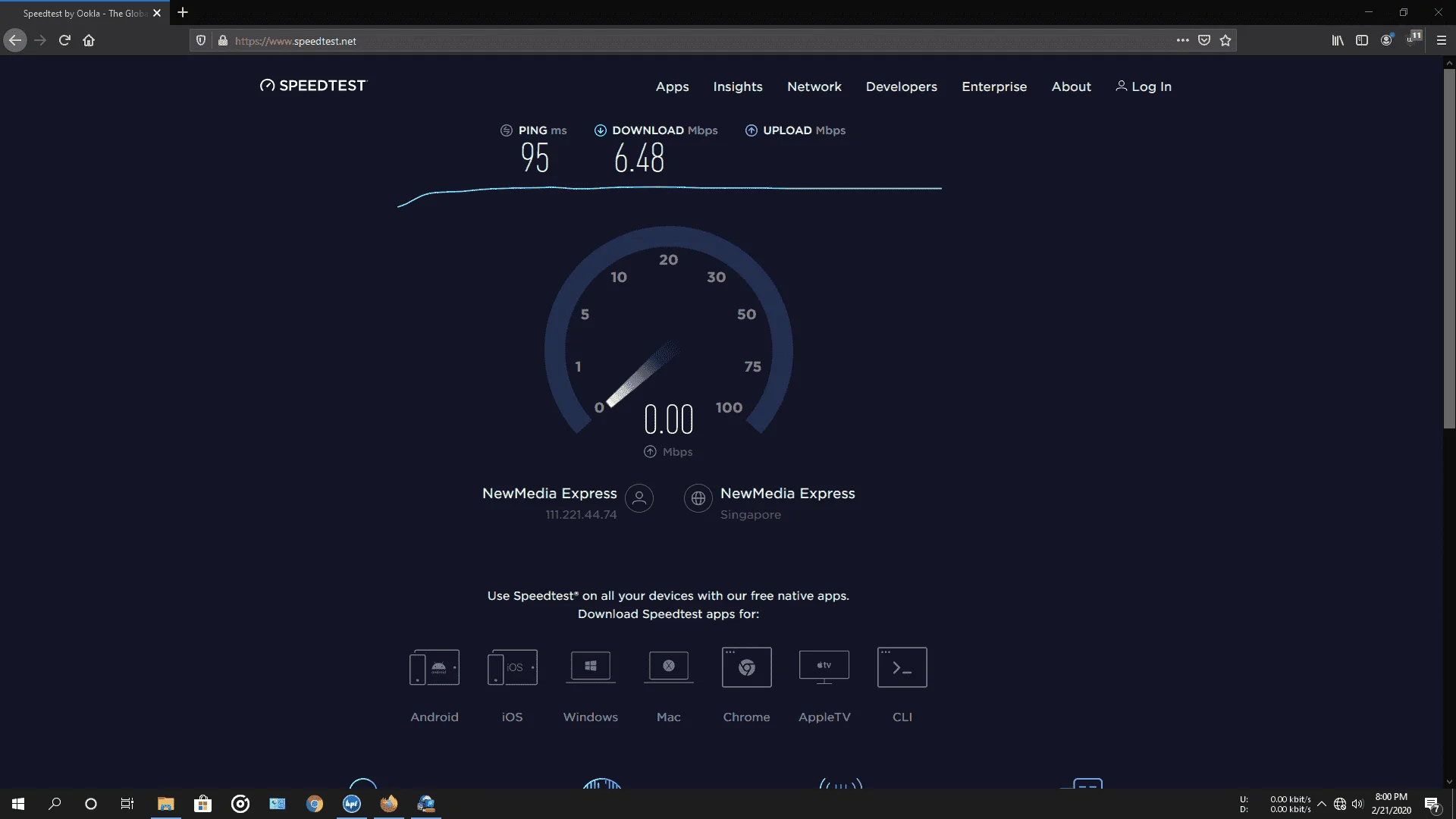Click the ping value 95
The image size is (1456, 819).
click(535, 158)
